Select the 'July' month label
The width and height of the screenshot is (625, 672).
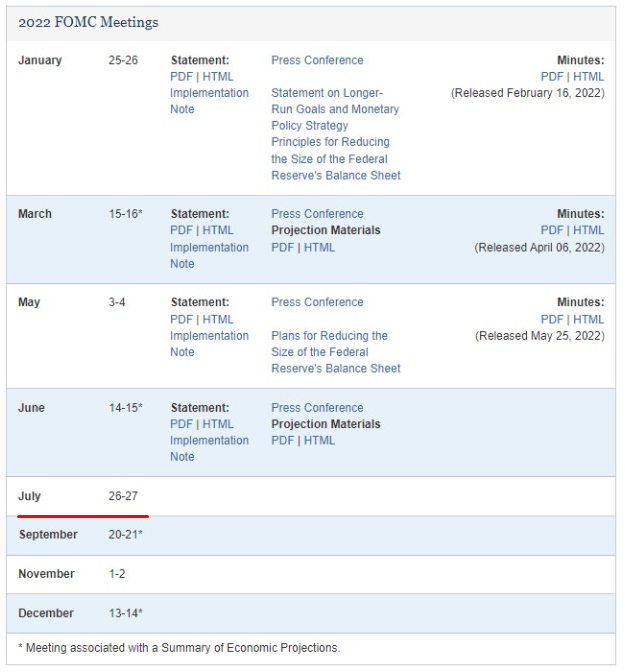29,496
